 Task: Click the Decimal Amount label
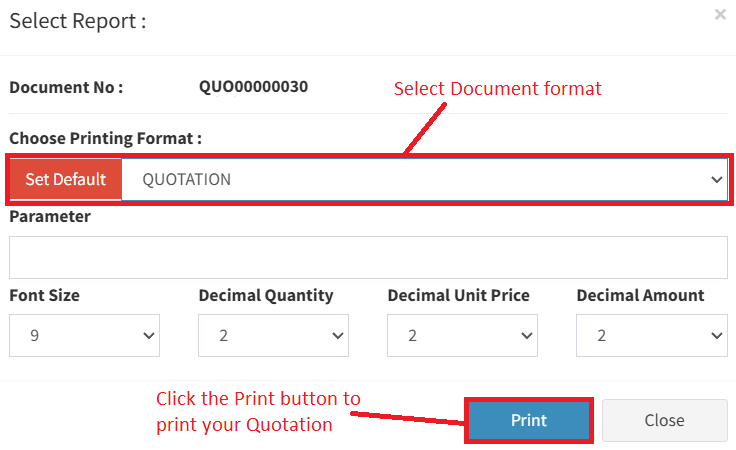pos(640,295)
